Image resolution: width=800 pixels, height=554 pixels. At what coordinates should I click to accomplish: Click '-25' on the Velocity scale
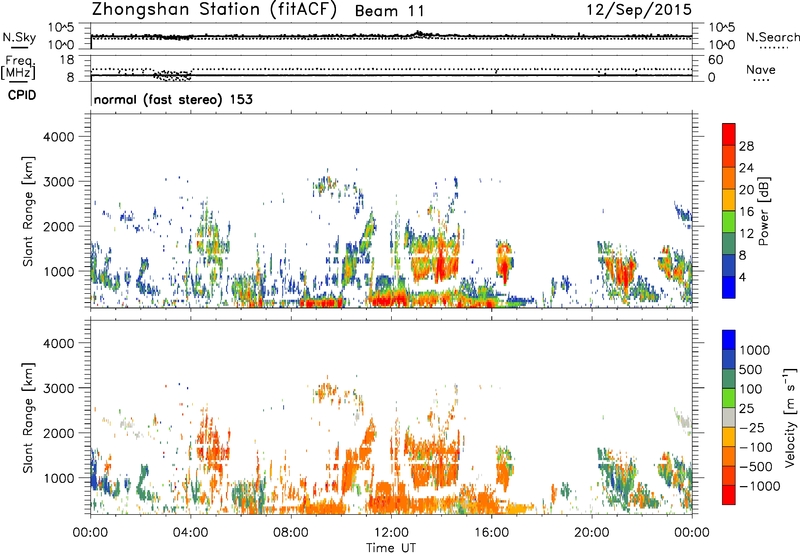(x=752, y=428)
